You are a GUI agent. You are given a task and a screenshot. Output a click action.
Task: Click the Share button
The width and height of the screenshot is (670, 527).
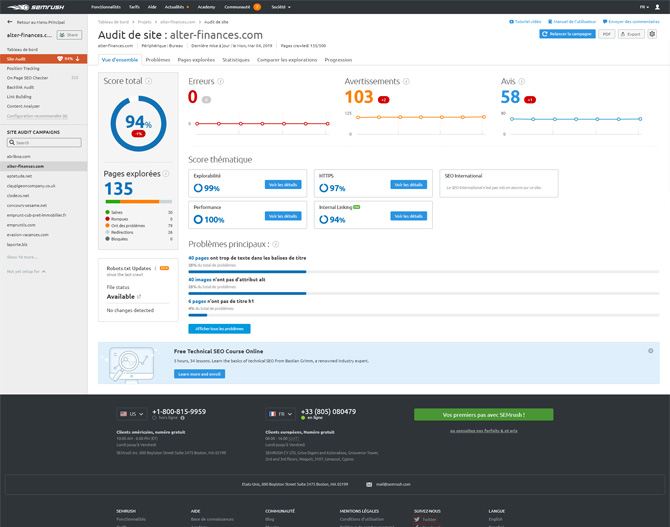69,35
